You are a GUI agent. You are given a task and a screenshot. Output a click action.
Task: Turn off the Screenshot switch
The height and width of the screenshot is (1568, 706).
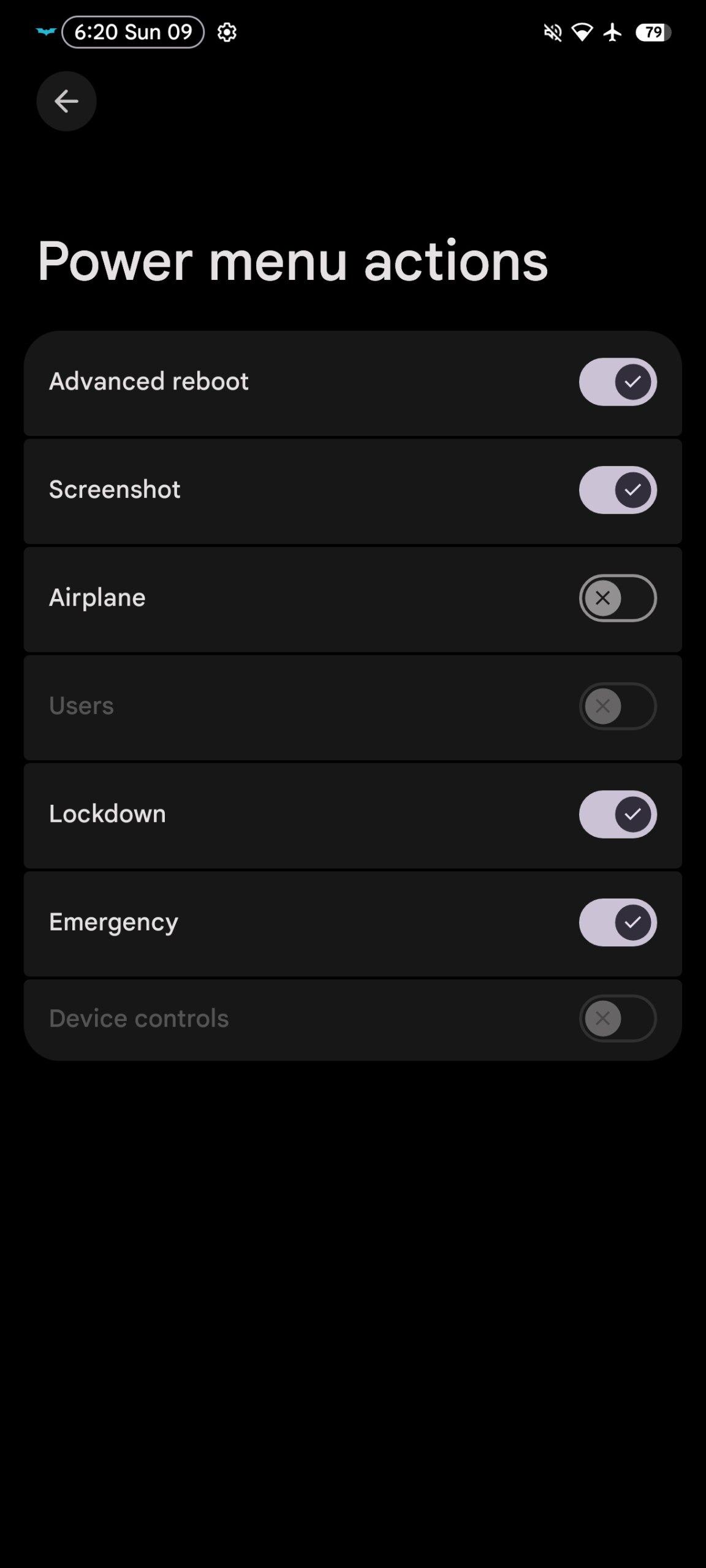618,490
